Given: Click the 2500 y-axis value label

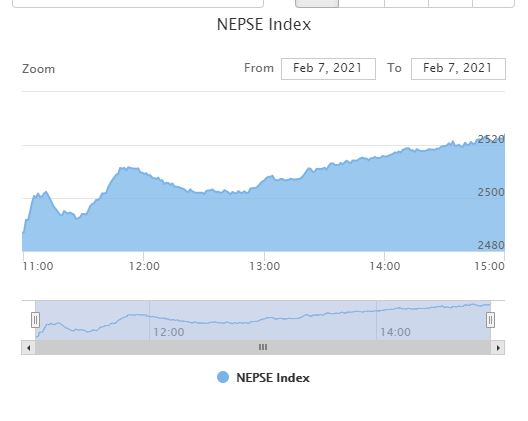Looking at the screenshot, I should tap(491, 192).
